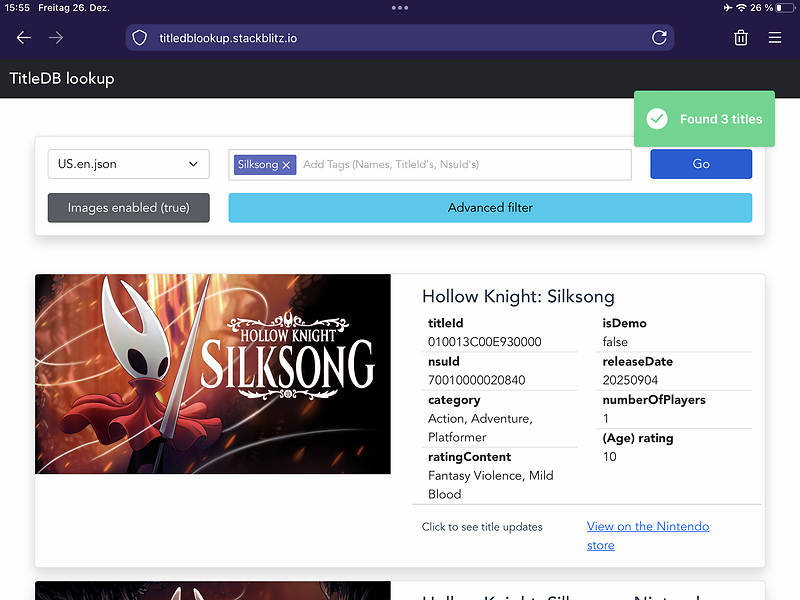Click the numberOfPlayers label
Viewport: 800px width, 600px height.
click(x=654, y=399)
